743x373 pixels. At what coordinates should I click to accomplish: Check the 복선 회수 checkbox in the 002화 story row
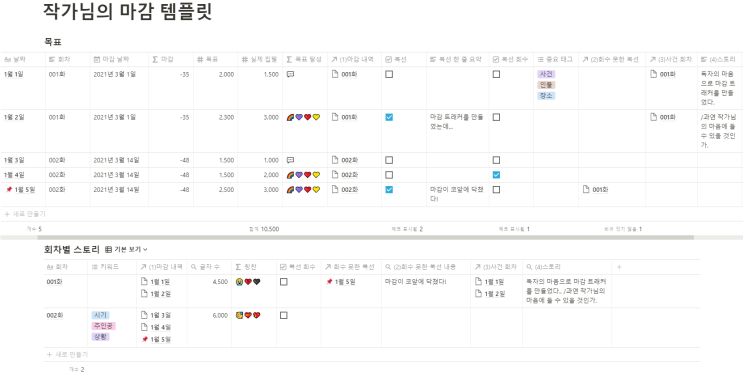point(283,315)
